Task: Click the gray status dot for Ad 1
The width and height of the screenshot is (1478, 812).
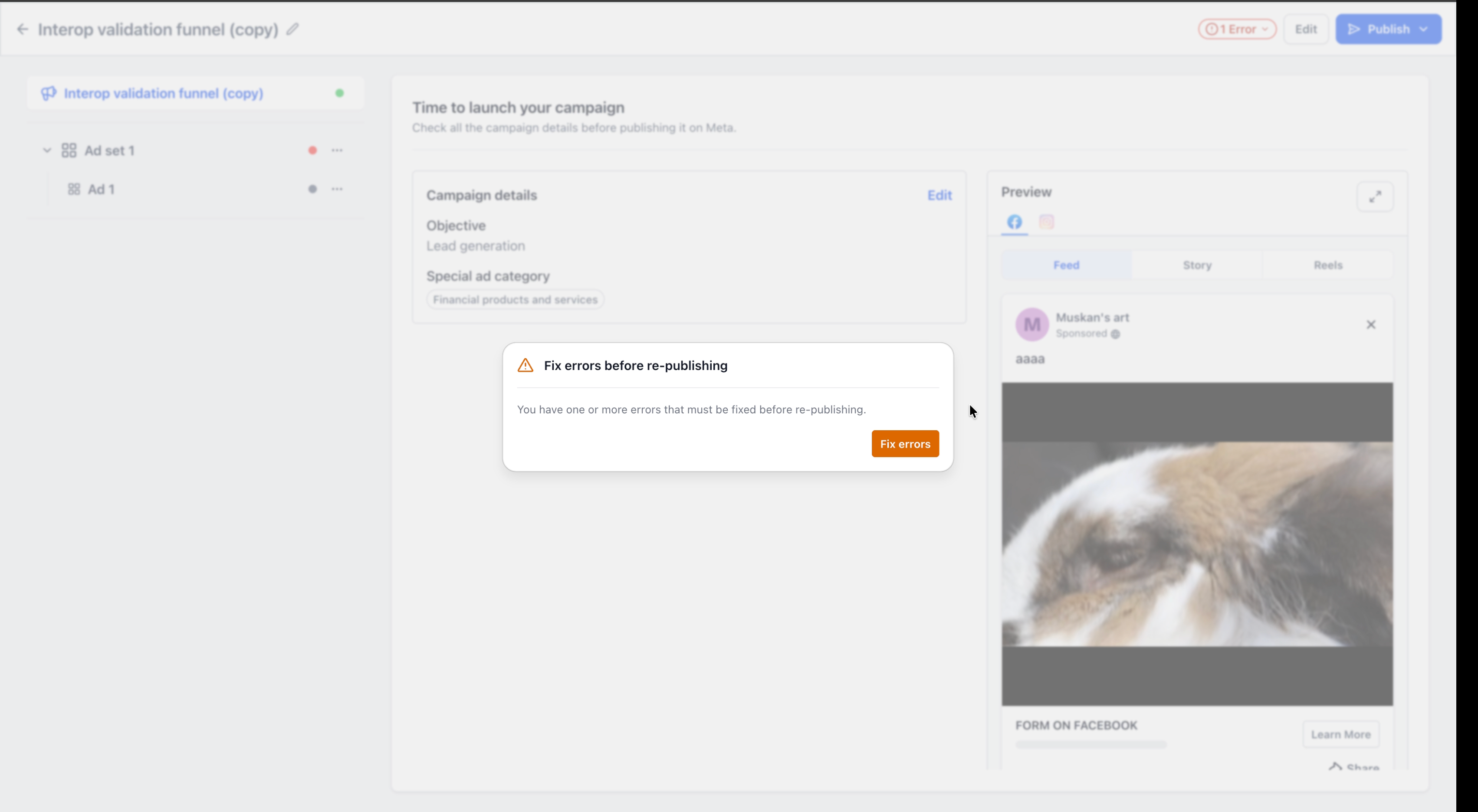Action: 312,189
